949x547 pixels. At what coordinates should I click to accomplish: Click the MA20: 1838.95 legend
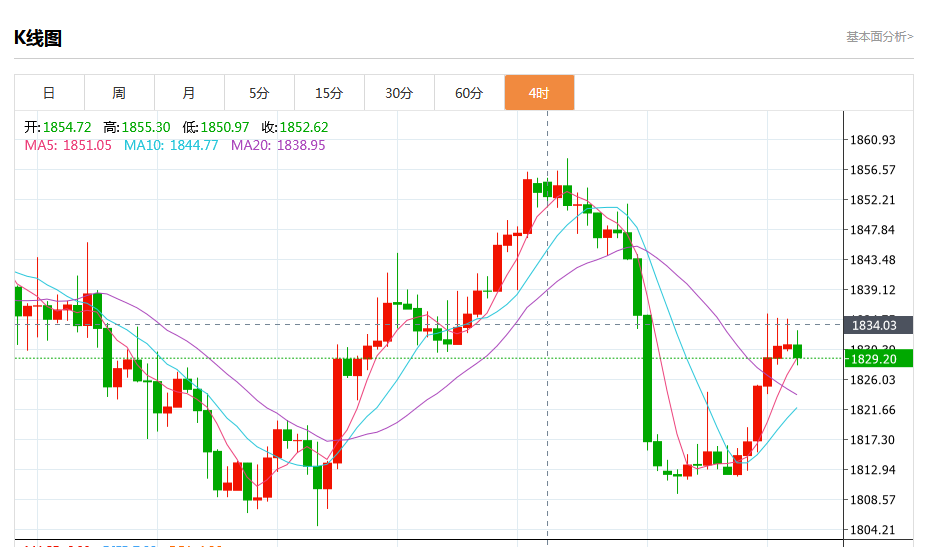[x=278, y=145]
